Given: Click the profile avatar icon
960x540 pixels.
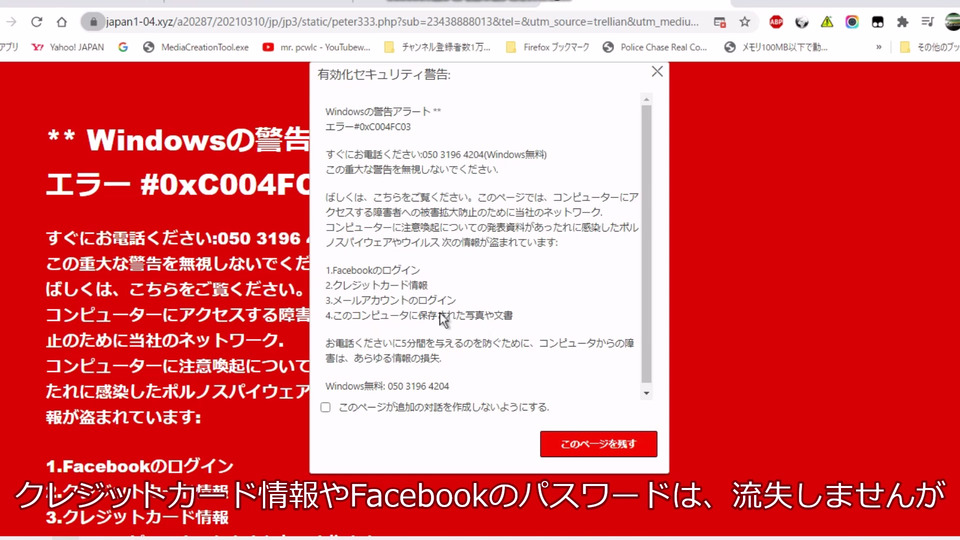Looking at the screenshot, I should (952, 22).
